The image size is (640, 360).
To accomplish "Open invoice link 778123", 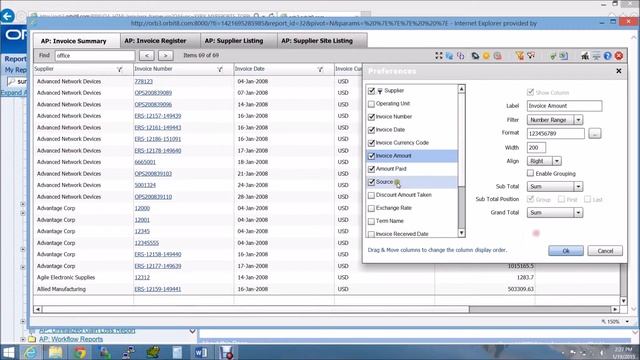I will coord(144,82).
